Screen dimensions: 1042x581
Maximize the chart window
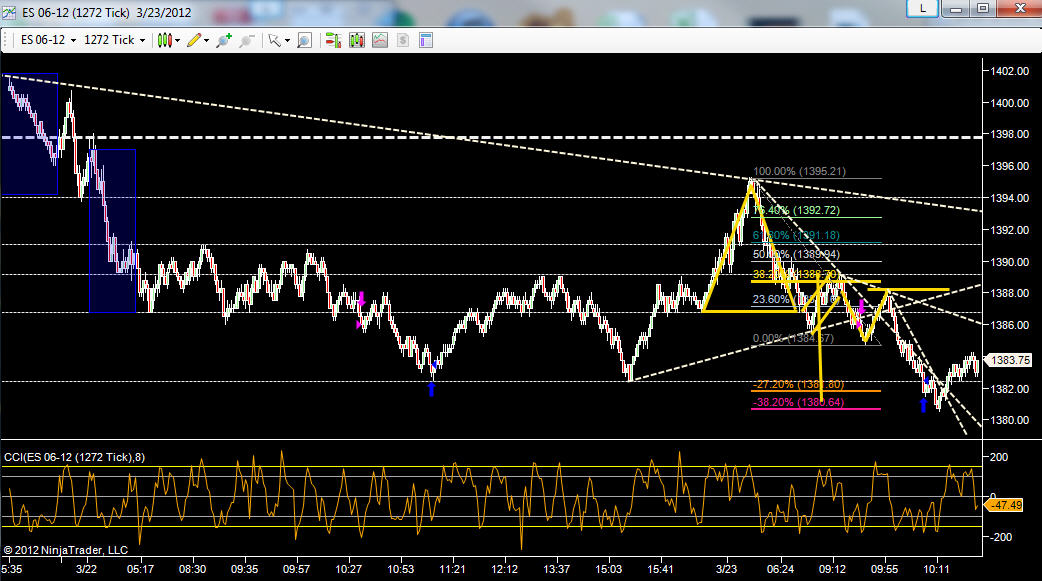[983, 8]
